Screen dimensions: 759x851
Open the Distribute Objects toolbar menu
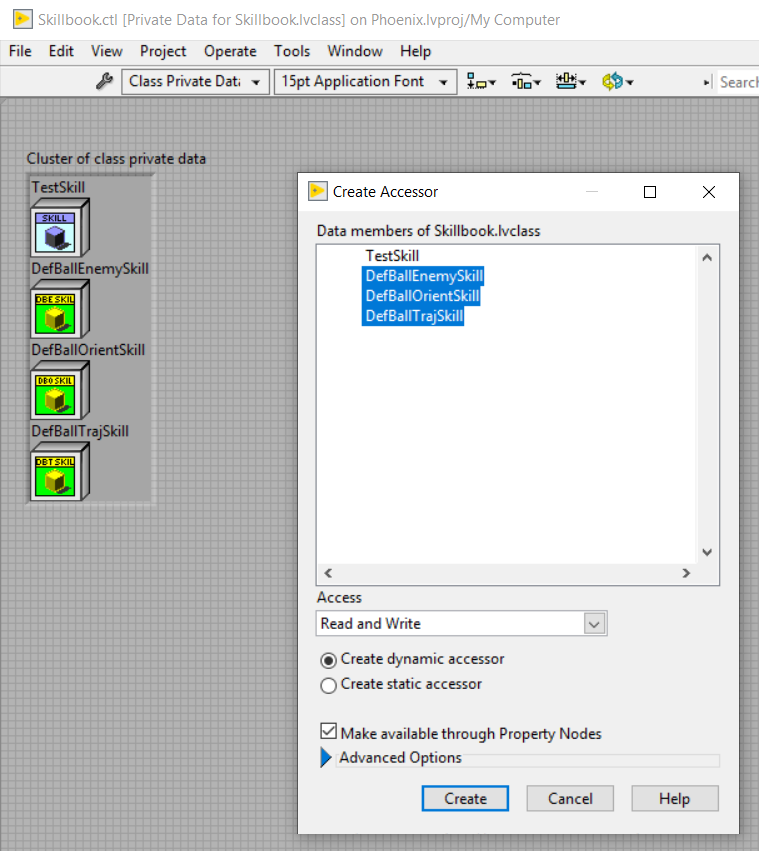coord(526,82)
